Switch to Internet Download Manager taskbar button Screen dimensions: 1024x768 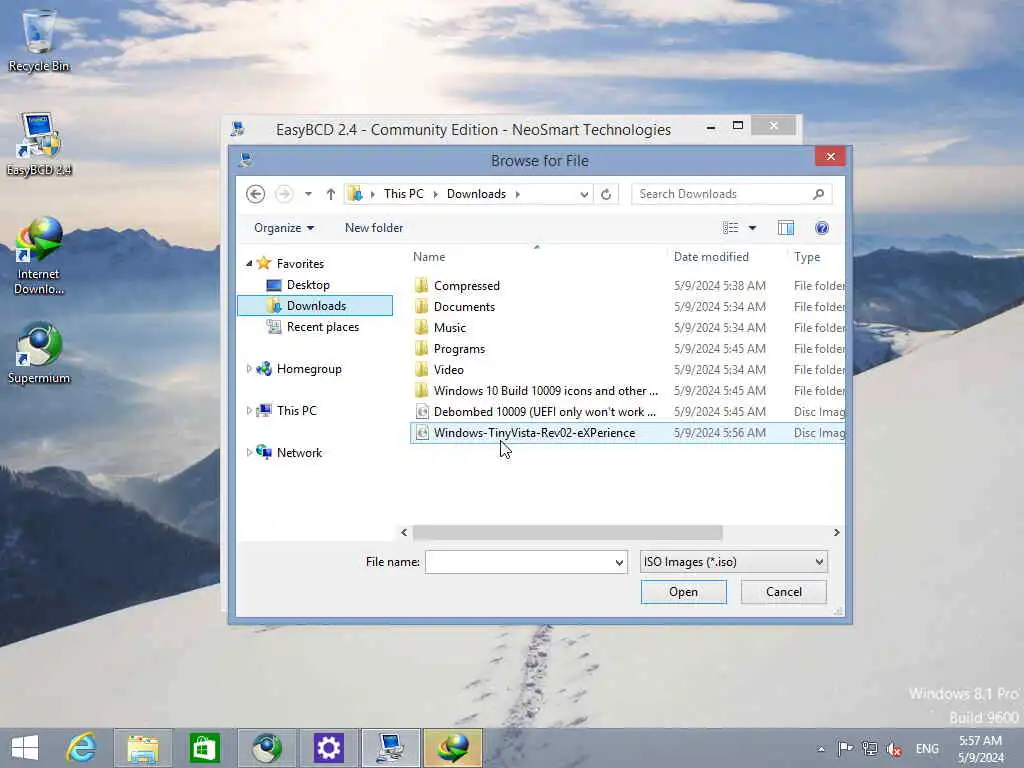pos(453,748)
